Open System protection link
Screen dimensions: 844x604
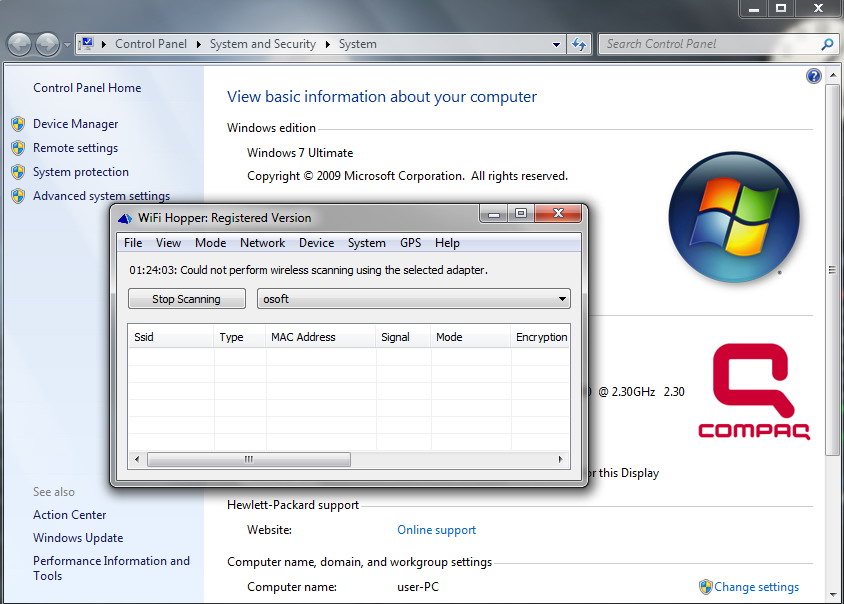coord(81,172)
